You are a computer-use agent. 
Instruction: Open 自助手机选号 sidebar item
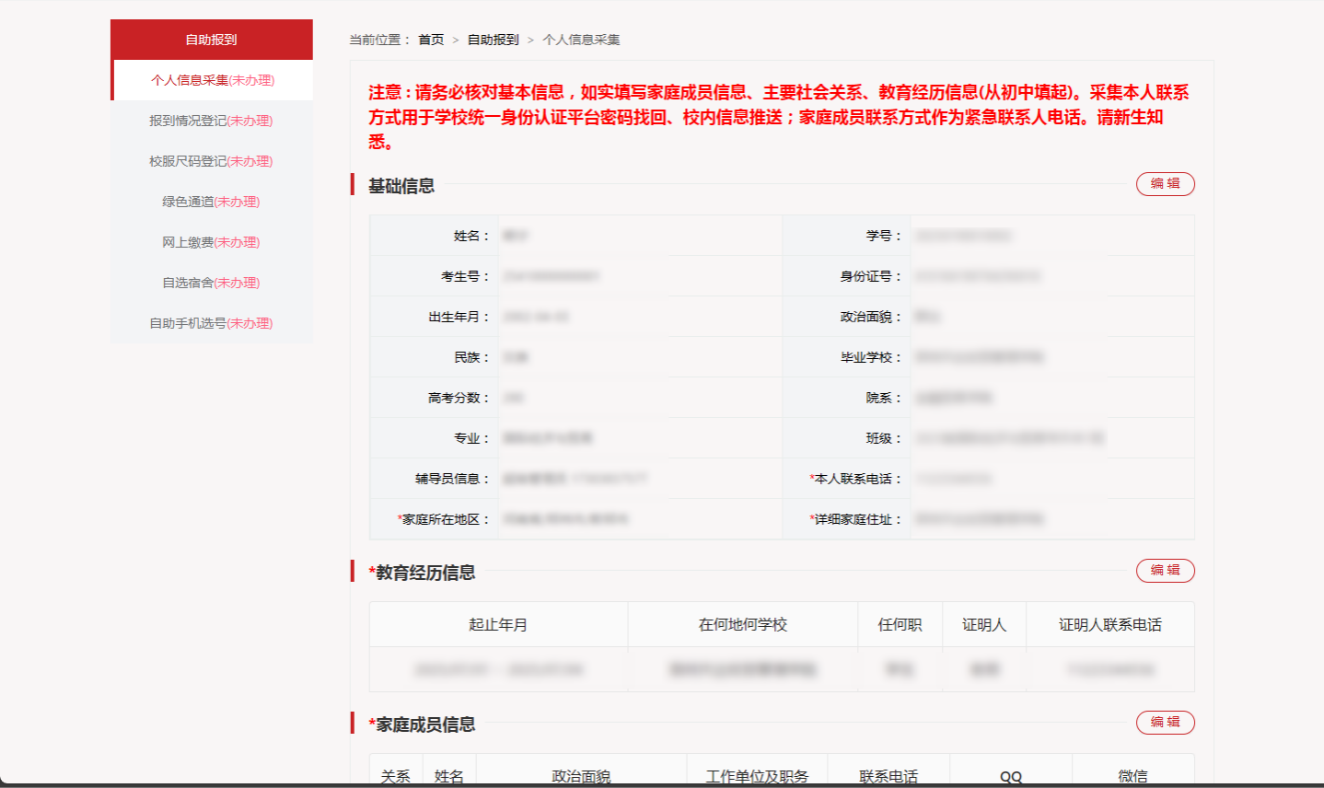(211, 323)
